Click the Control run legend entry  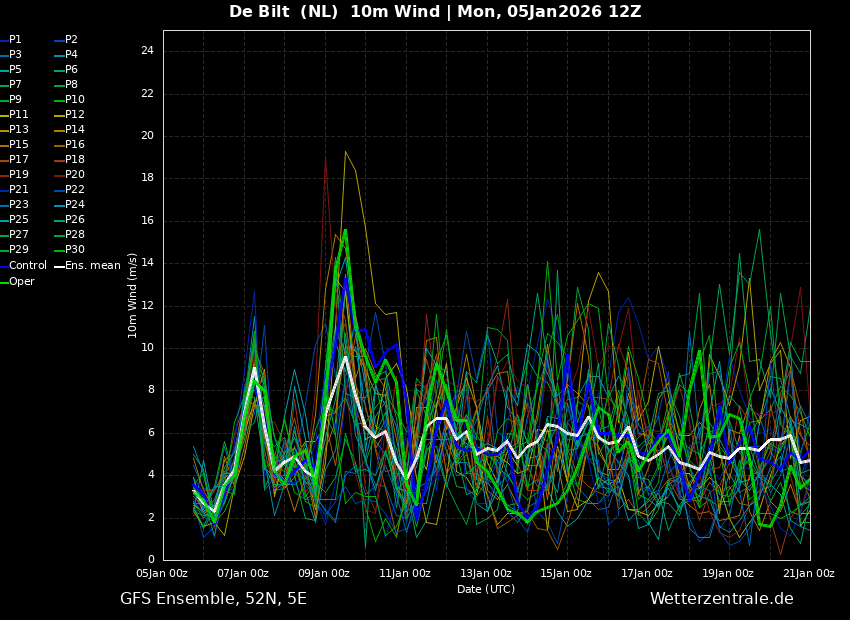pos(23,266)
